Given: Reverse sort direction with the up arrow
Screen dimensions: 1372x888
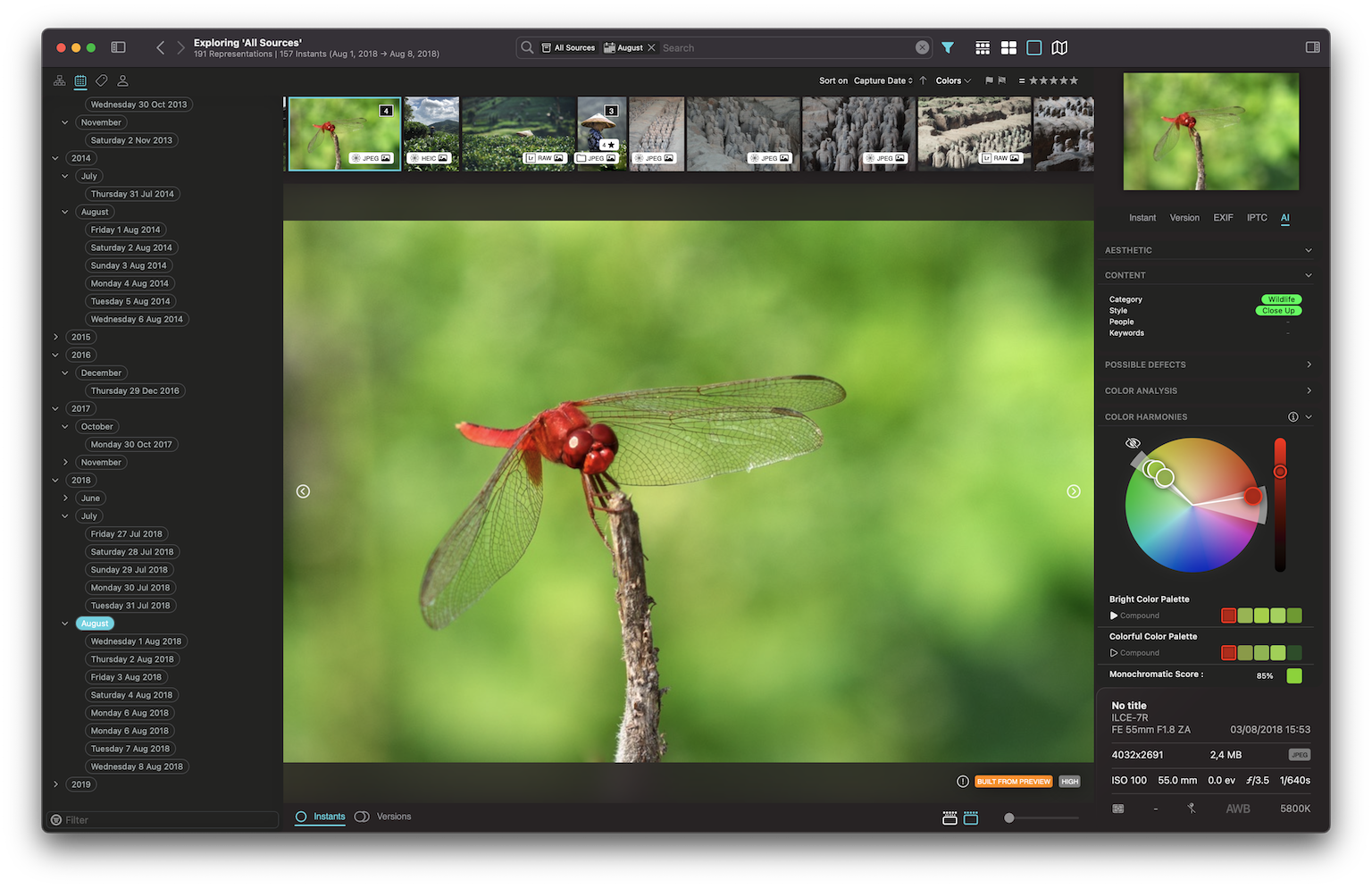Looking at the screenshot, I should pyautogui.click(x=923, y=80).
